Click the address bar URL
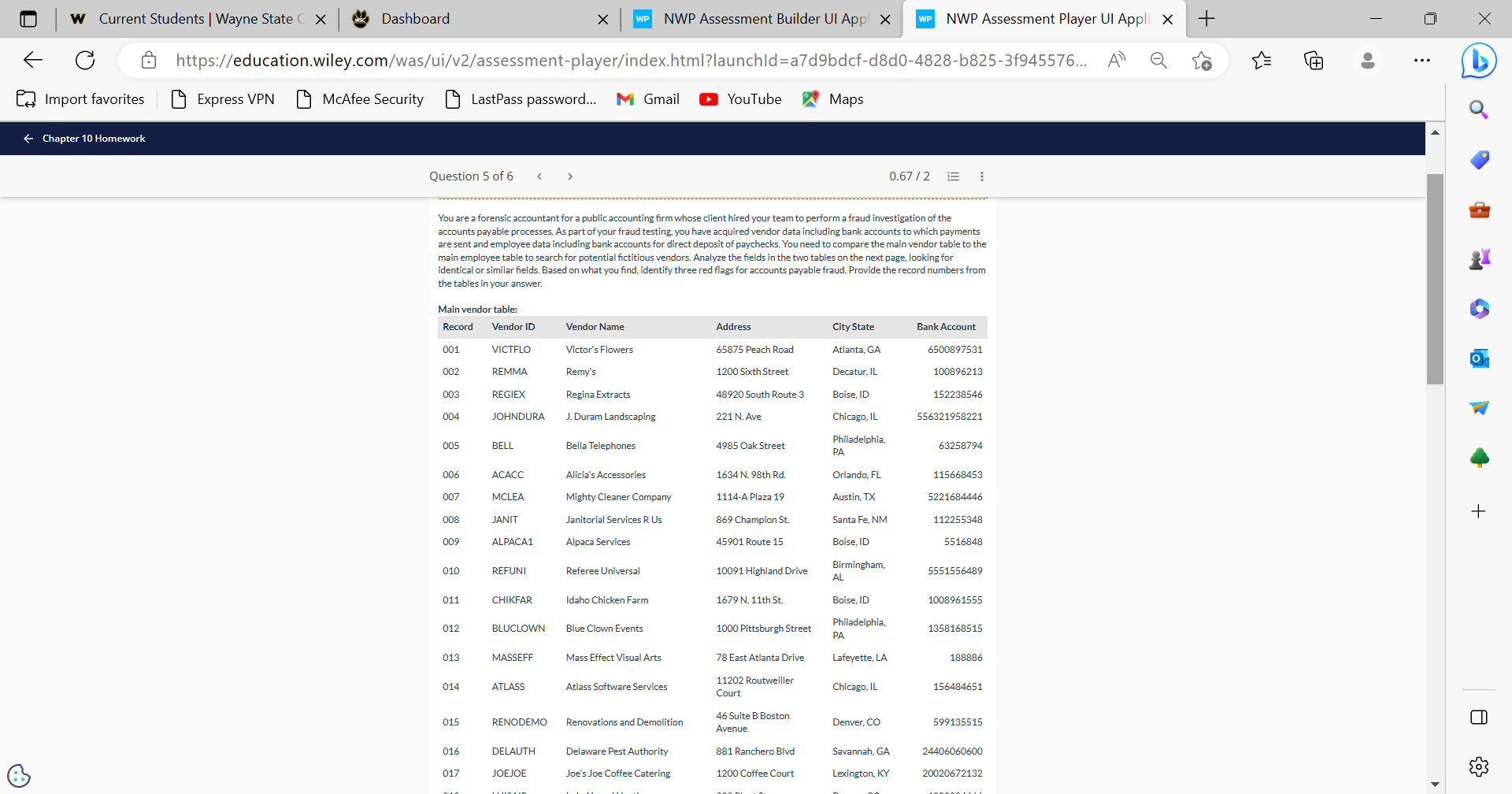The width and height of the screenshot is (1512, 794). coord(631,60)
